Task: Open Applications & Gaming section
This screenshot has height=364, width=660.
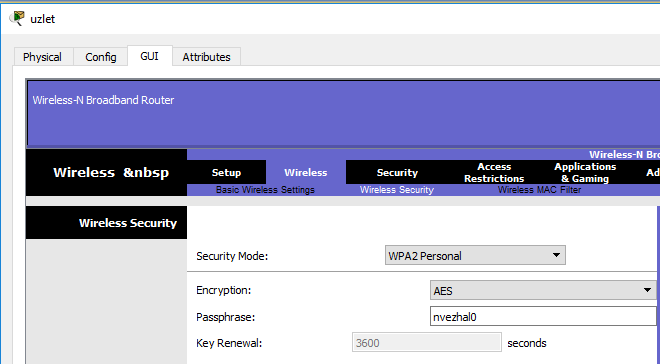Action: (585, 173)
